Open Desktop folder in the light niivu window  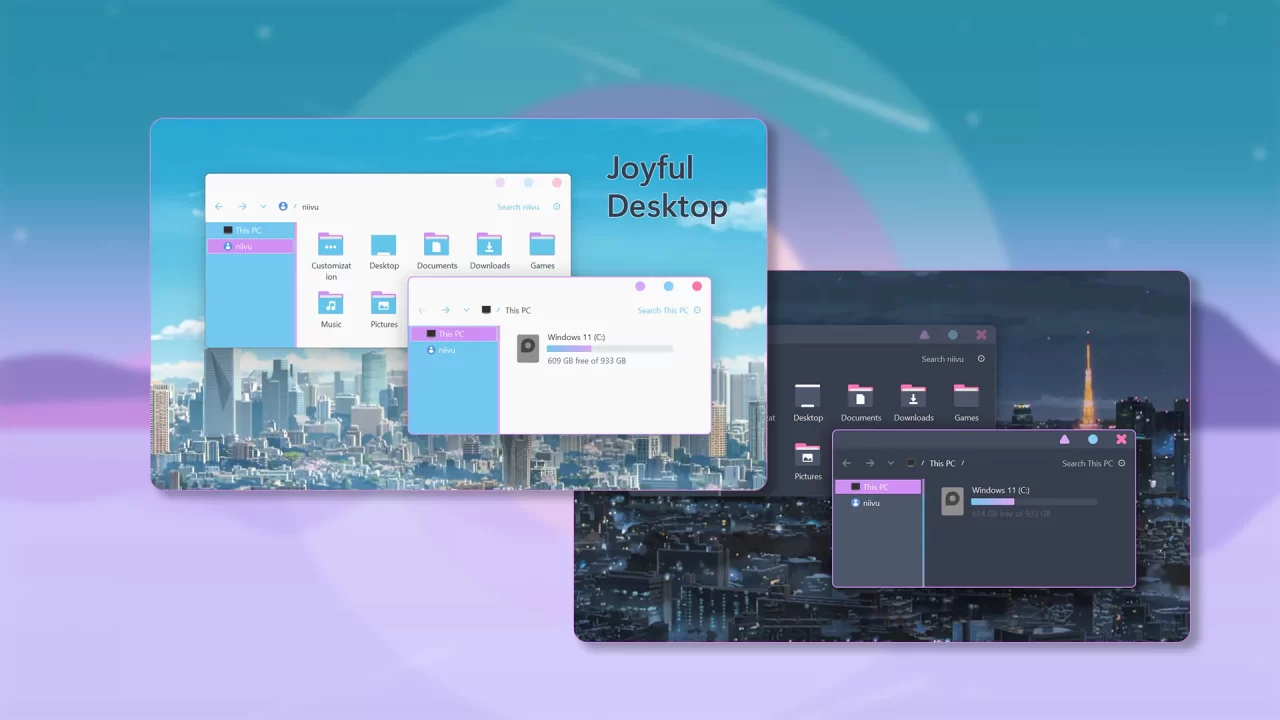click(x=384, y=252)
